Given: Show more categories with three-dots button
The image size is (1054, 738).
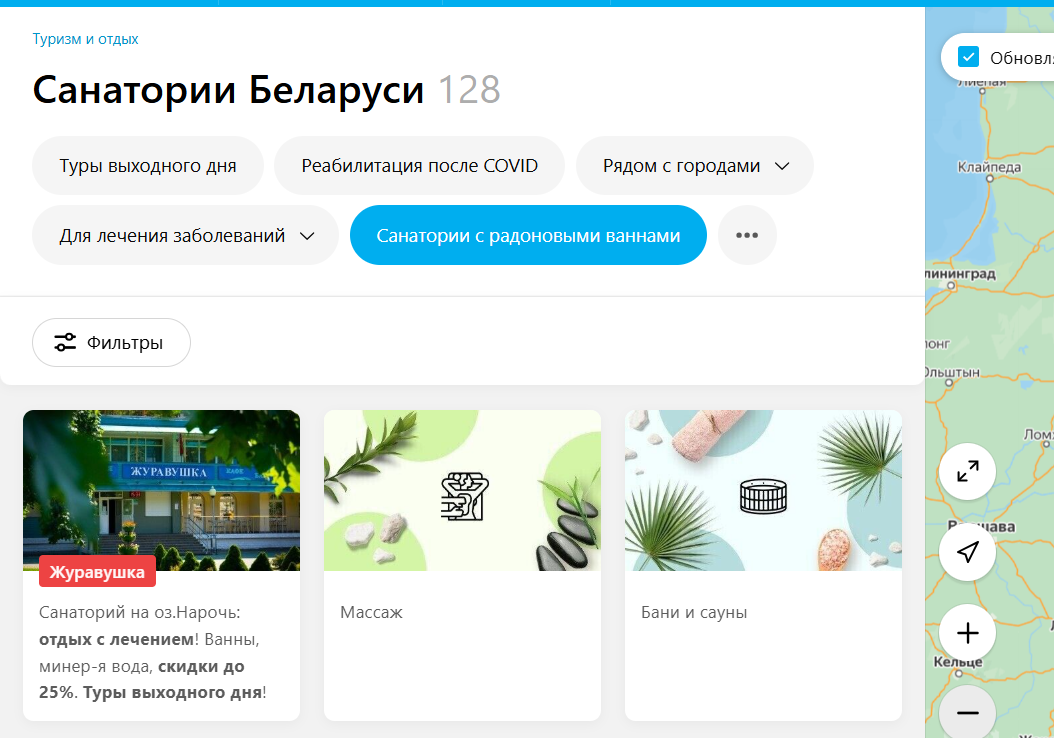Looking at the screenshot, I should [747, 235].
